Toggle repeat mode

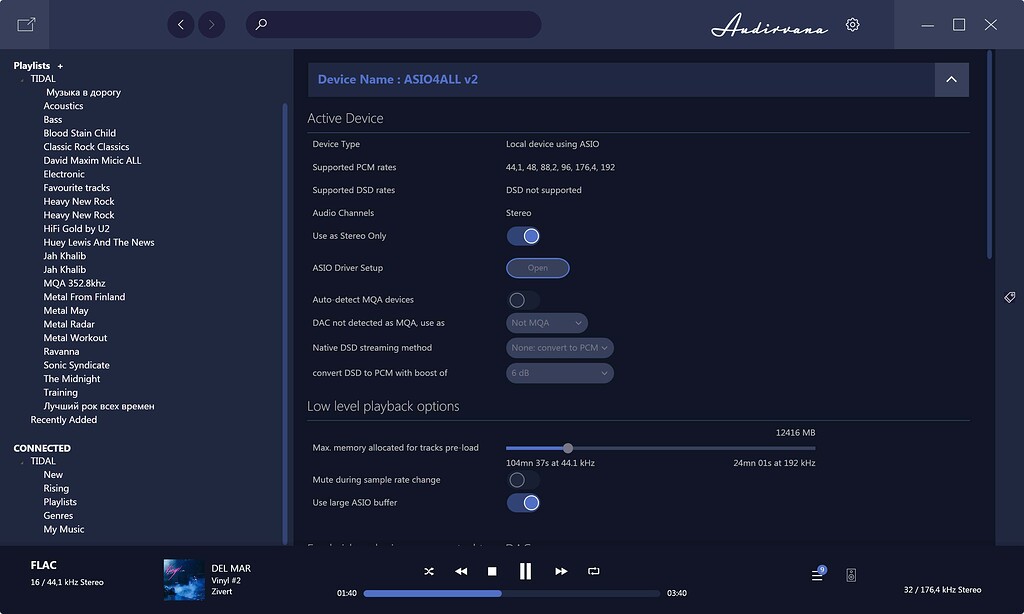(x=594, y=571)
